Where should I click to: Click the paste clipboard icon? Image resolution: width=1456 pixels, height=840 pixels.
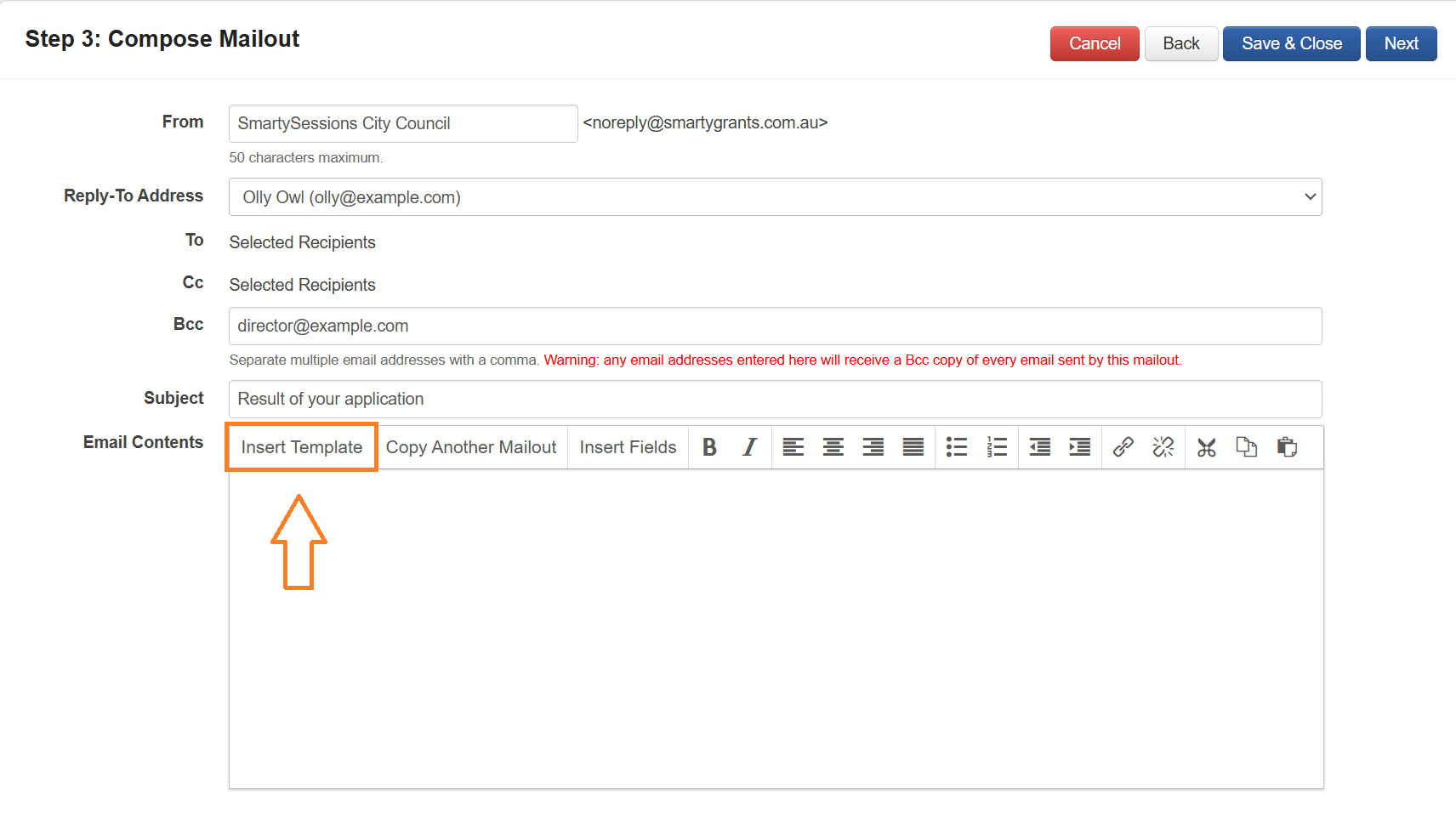(x=1287, y=447)
